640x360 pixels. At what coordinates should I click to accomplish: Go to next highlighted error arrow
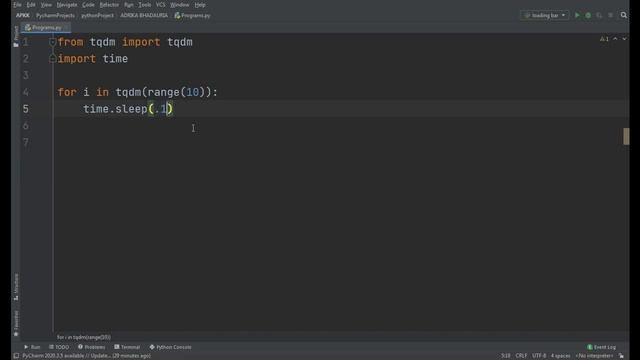pyautogui.click(x=624, y=39)
